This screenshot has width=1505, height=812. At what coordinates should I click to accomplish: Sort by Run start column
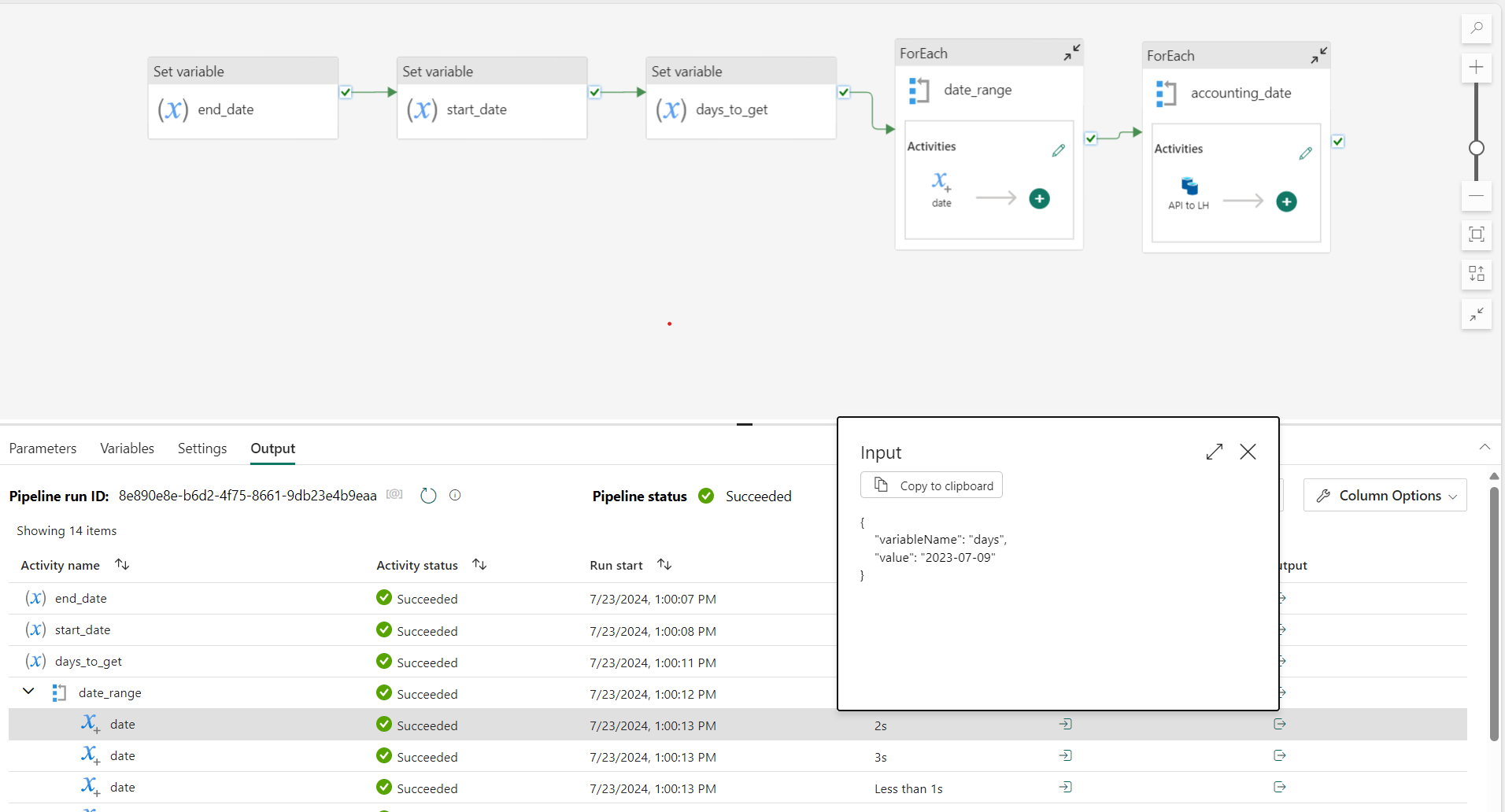[x=664, y=564]
